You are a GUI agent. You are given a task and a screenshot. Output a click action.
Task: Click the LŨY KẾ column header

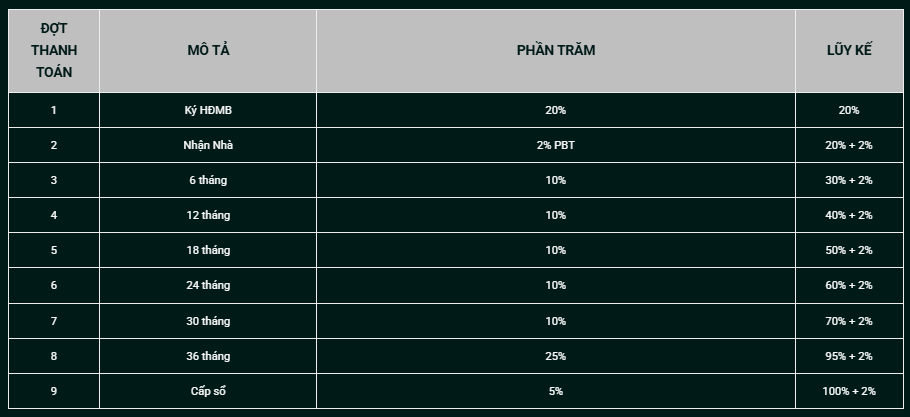tap(849, 51)
